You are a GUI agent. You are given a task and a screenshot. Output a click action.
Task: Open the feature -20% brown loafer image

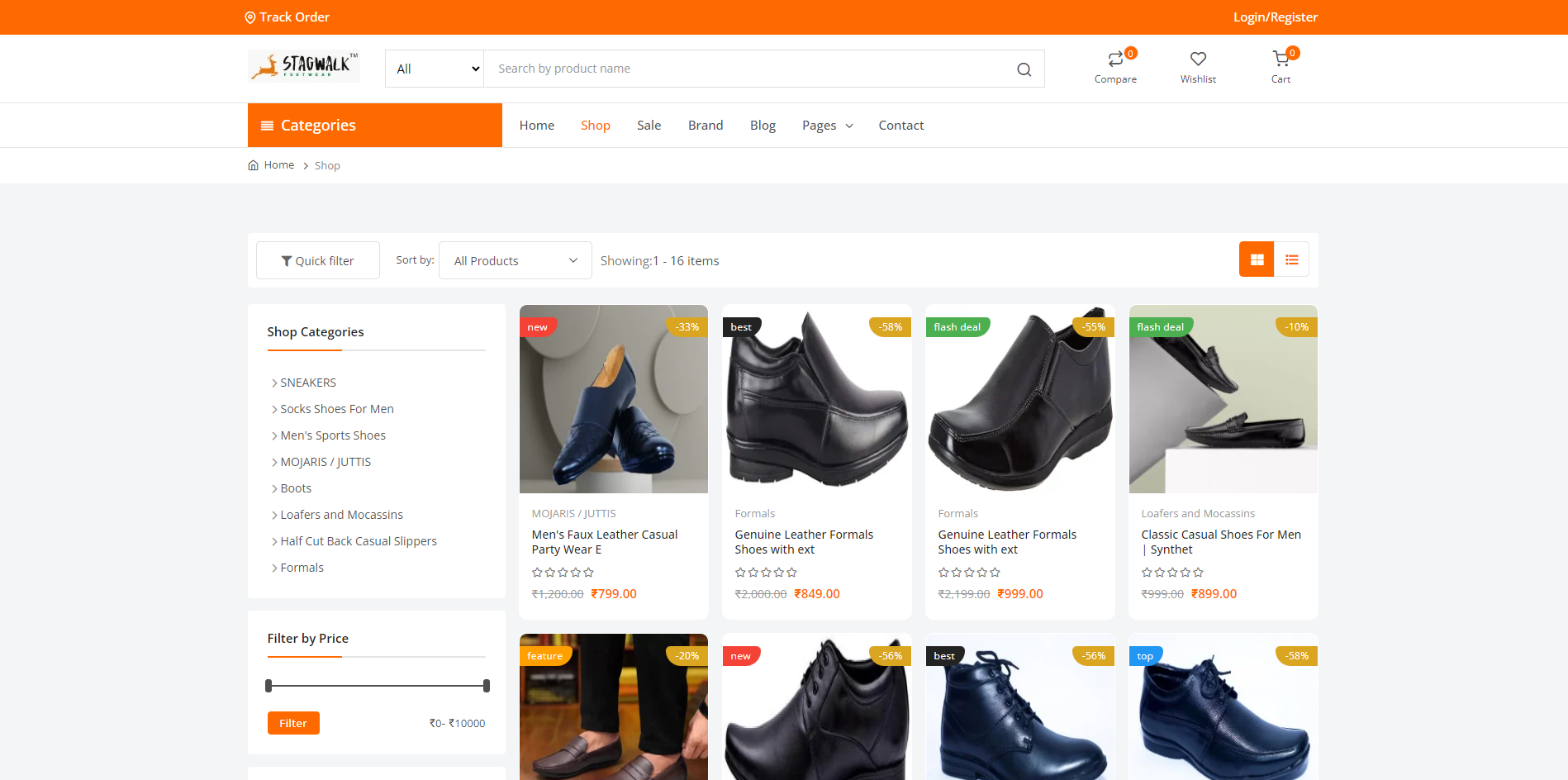[614, 707]
